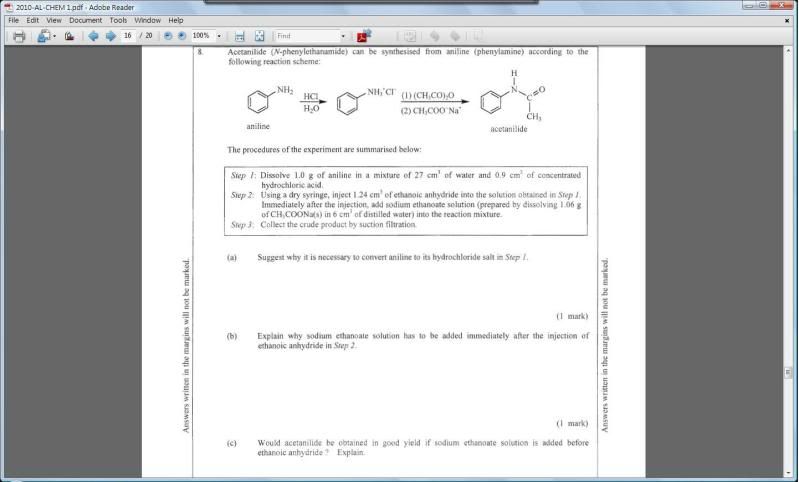Click the last greyed-out toolbar icon

pyautogui.click(x=477, y=36)
